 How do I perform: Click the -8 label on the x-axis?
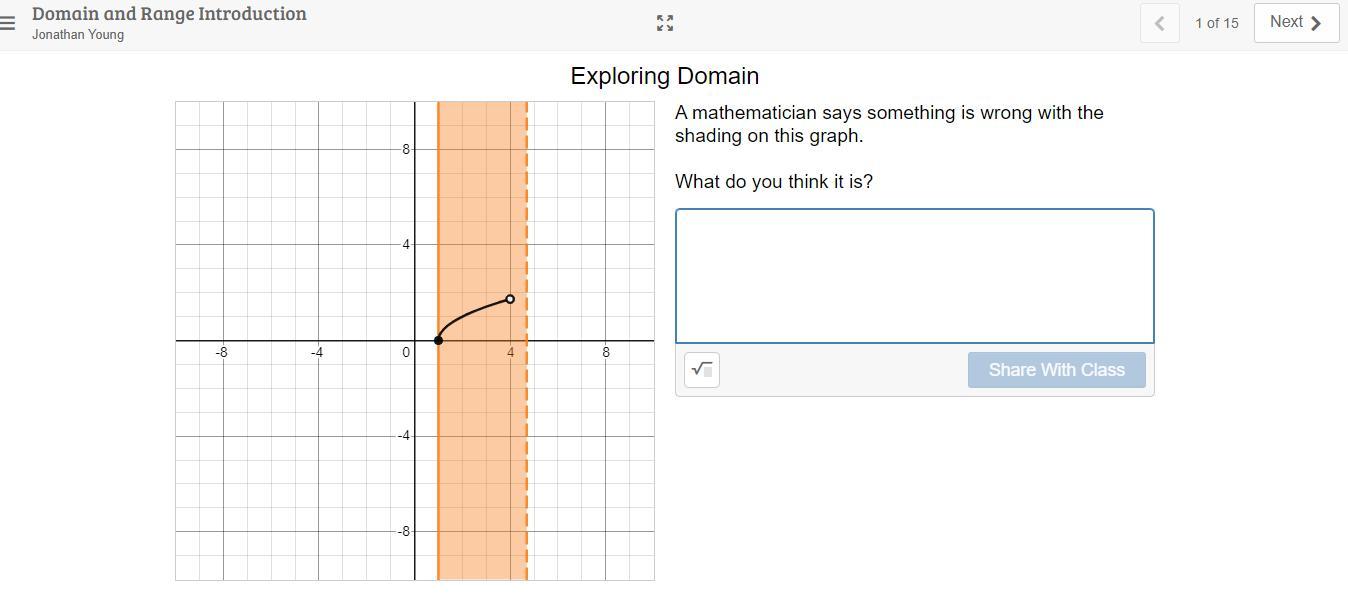[221, 352]
